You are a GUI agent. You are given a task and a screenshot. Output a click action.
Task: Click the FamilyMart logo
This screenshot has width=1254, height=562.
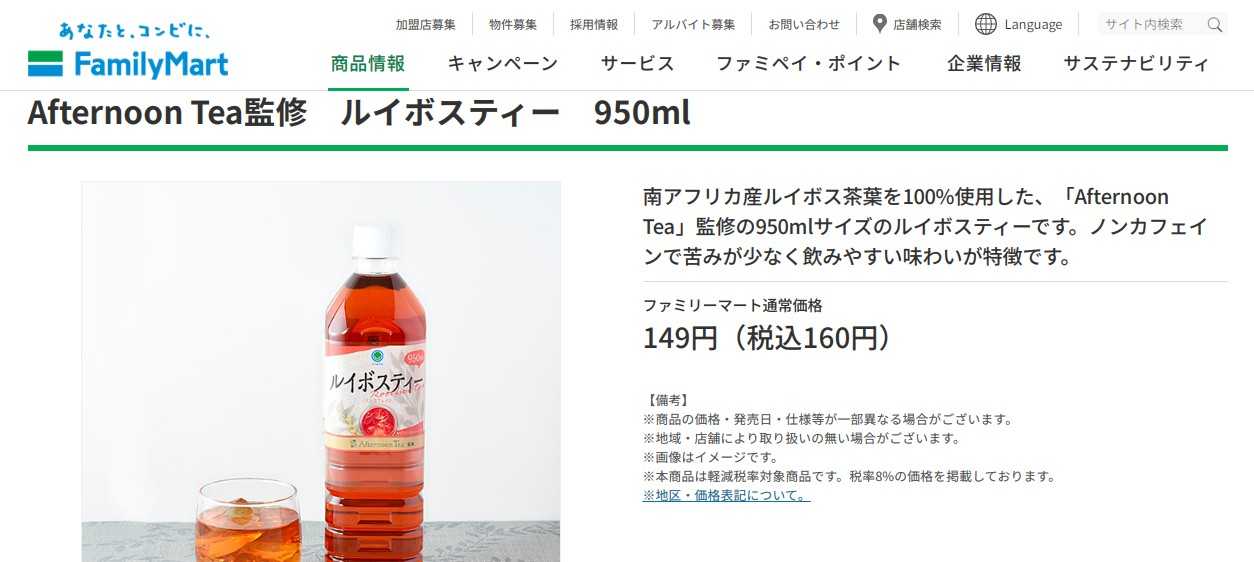(128, 51)
